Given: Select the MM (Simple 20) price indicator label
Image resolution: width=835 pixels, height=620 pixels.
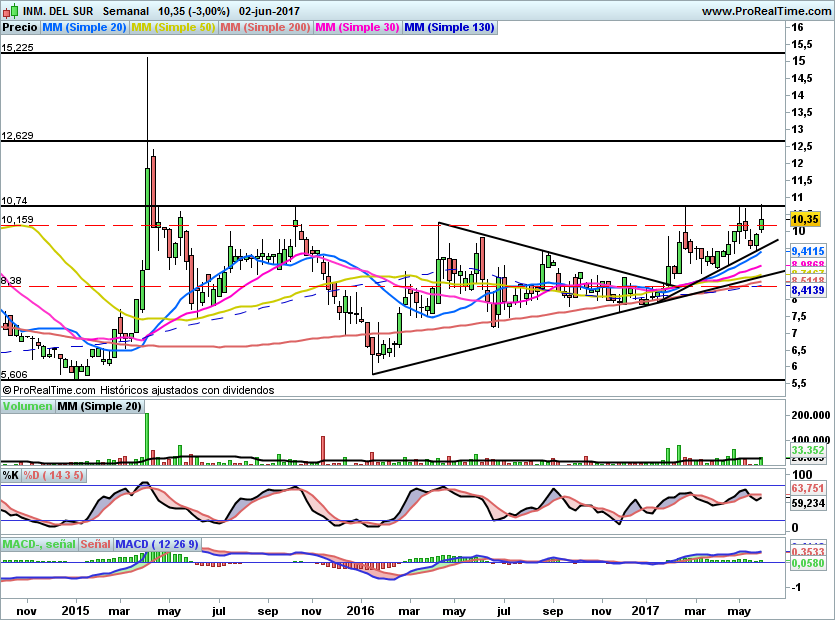Looking at the screenshot, I should click(85, 28).
